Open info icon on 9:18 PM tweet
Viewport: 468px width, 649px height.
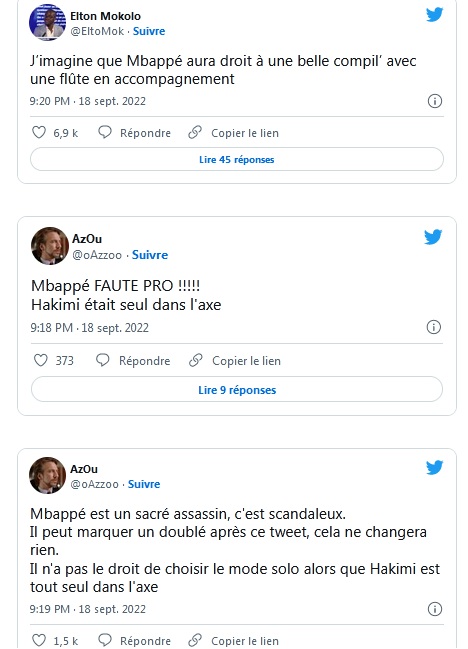[x=434, y=327]
